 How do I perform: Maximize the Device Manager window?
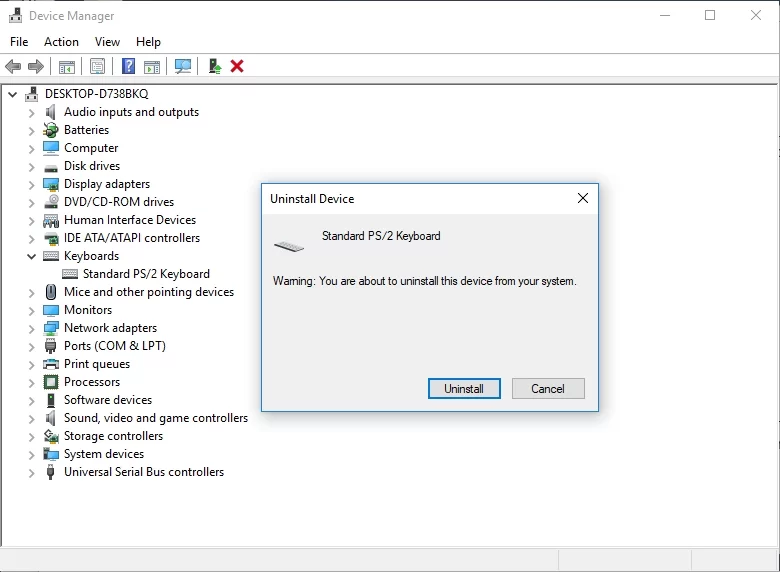point(710,15)
